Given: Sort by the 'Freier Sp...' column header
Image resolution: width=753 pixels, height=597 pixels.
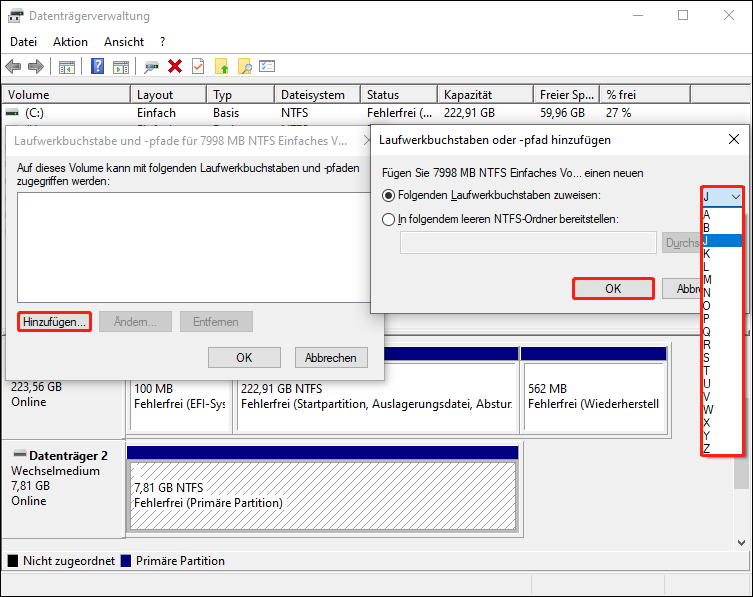Looking at the screenshot, I should 567,95.
